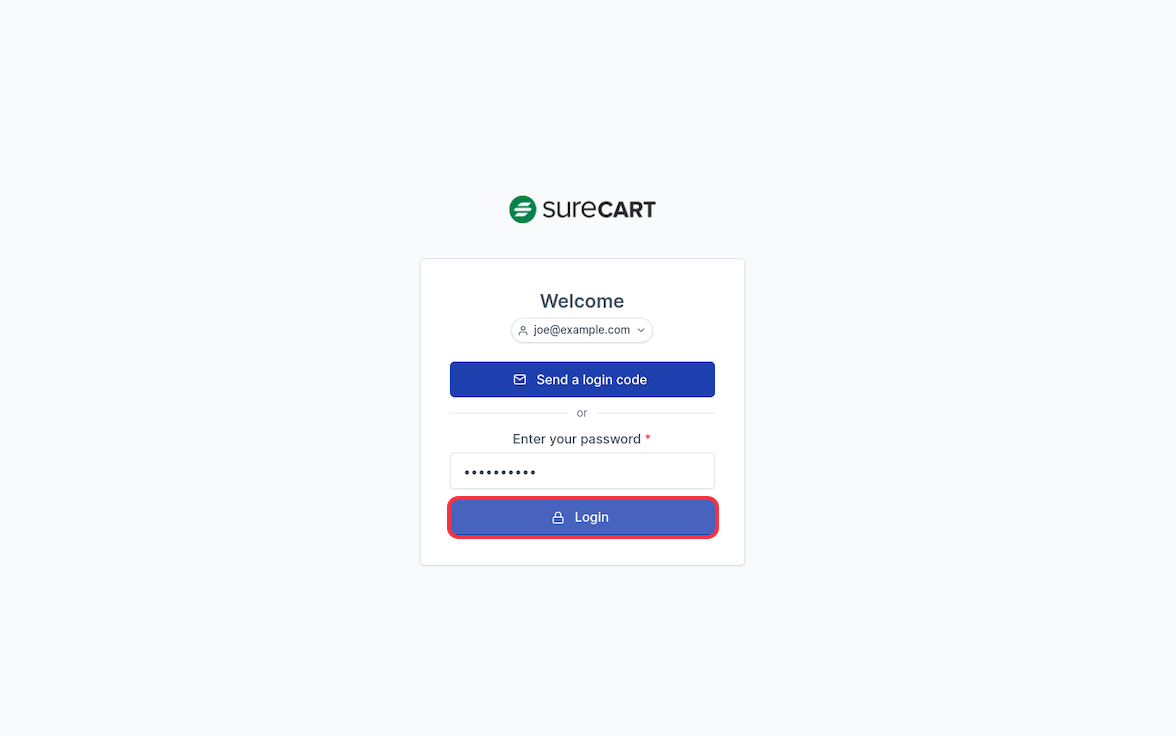Click the red required asterisk

[x=648, y=439]
